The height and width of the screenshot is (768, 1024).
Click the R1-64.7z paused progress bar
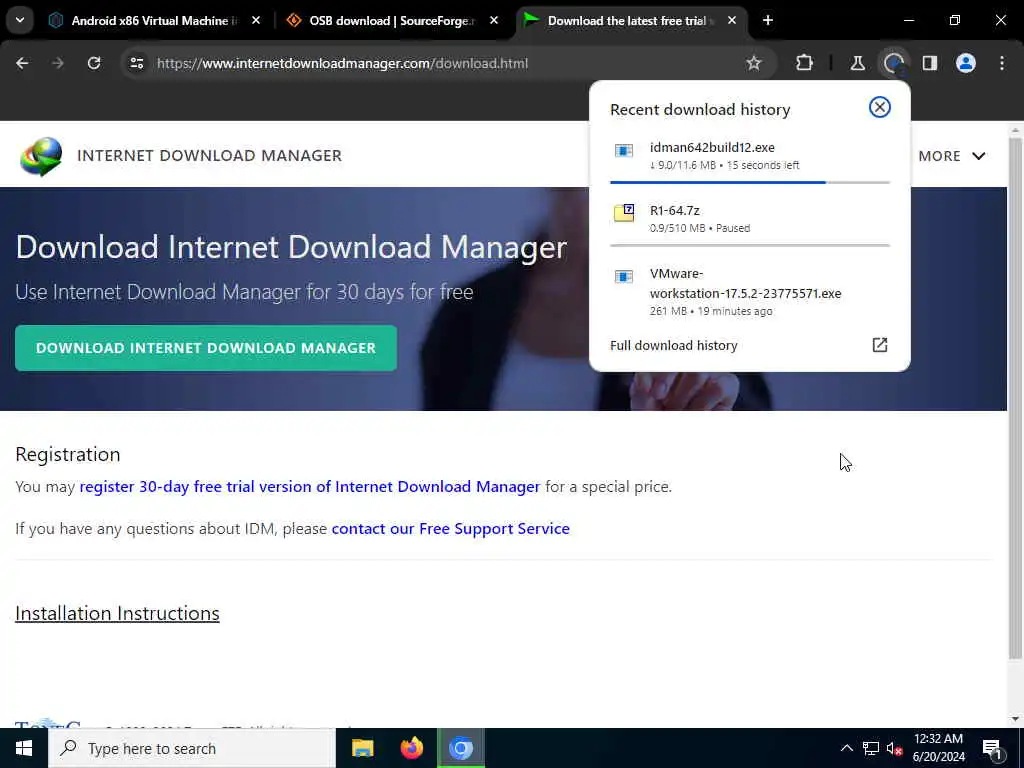(x=750, y=246)
